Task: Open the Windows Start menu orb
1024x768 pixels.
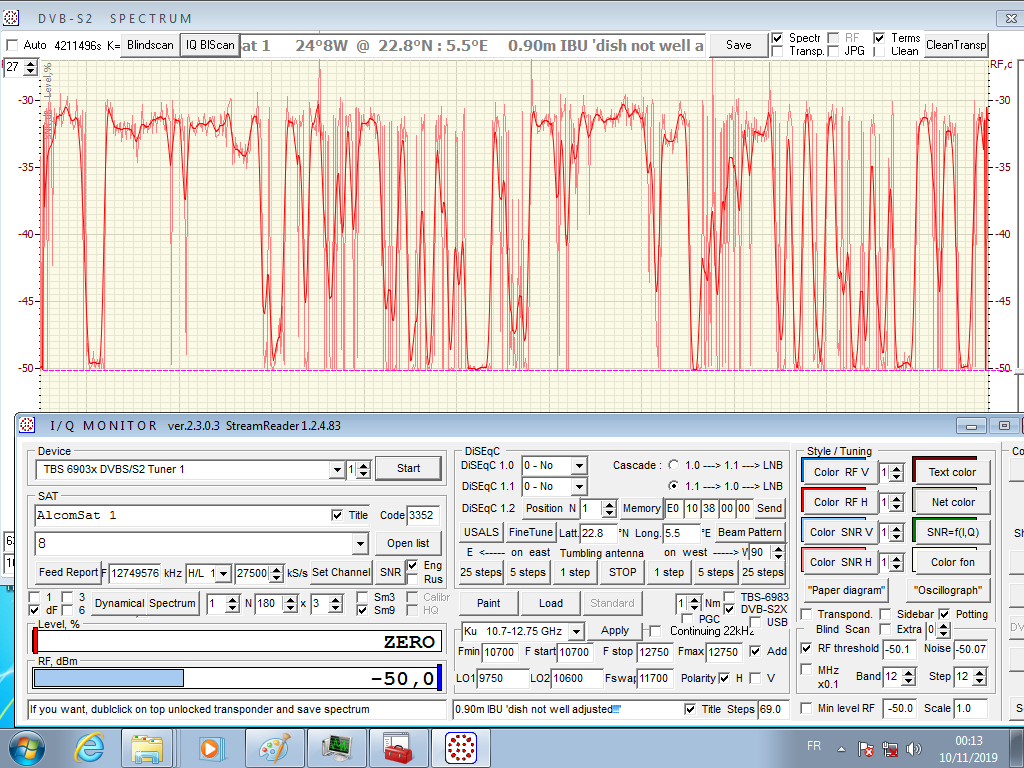Action: pos(27,747)
